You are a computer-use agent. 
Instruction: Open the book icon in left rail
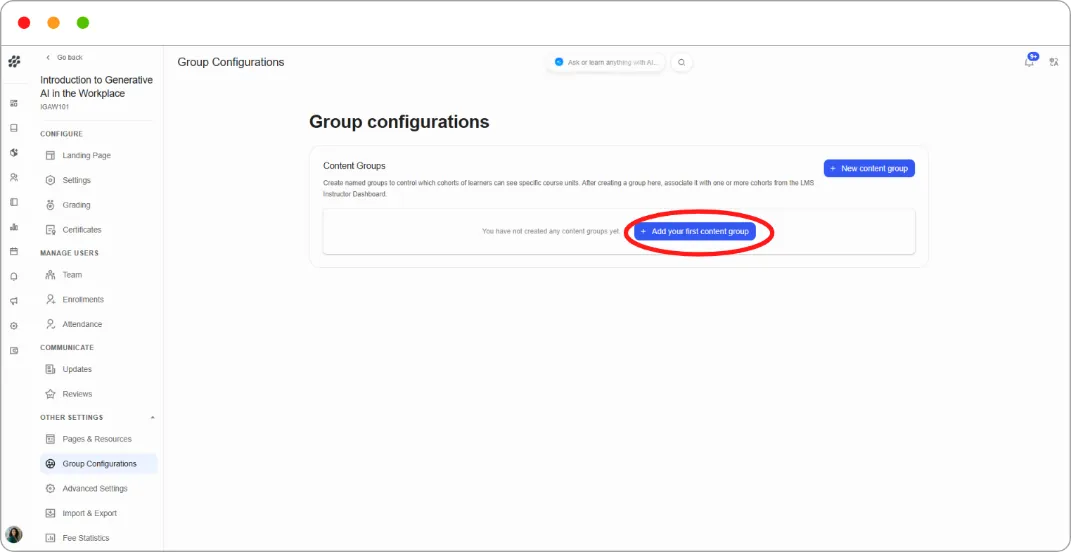coord(14,128)
